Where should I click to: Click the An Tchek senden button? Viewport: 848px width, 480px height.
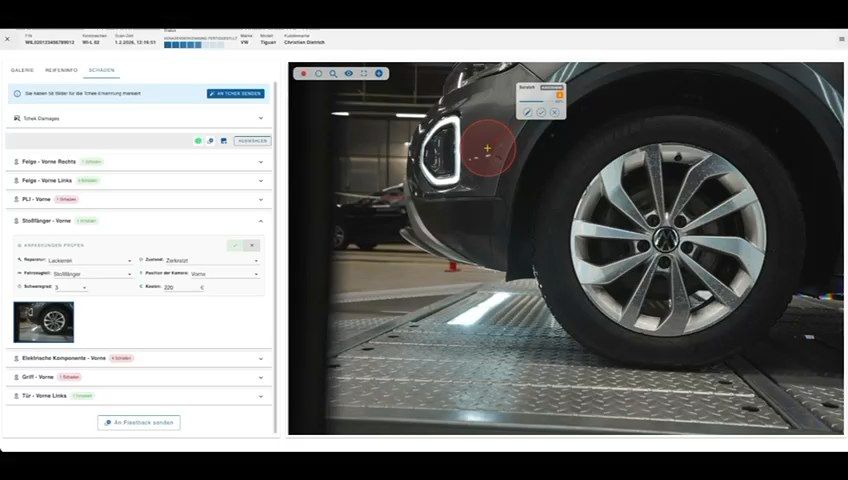click(x=235, y=94)
